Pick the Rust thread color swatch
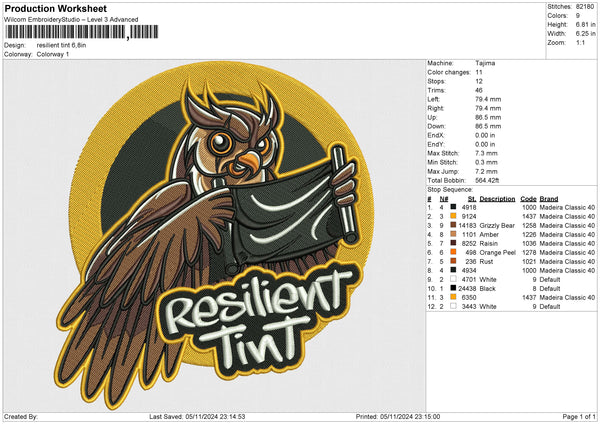Viewport: 600px width, 424px height. (x=453, y=261)
